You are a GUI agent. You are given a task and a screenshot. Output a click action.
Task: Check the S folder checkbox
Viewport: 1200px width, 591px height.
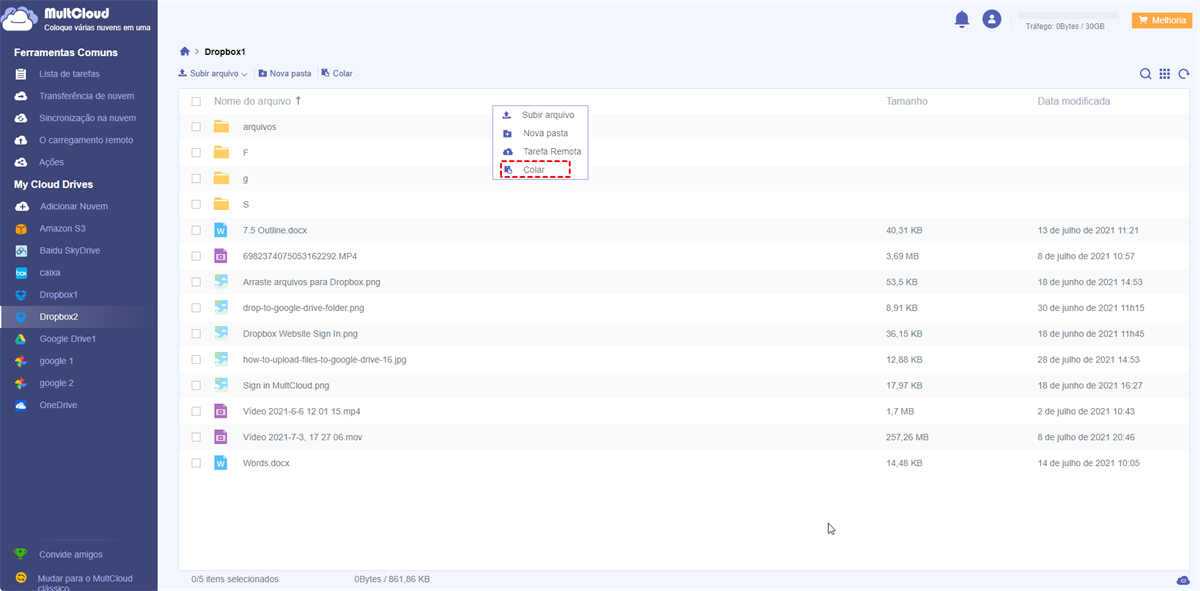tap(196, 205)
